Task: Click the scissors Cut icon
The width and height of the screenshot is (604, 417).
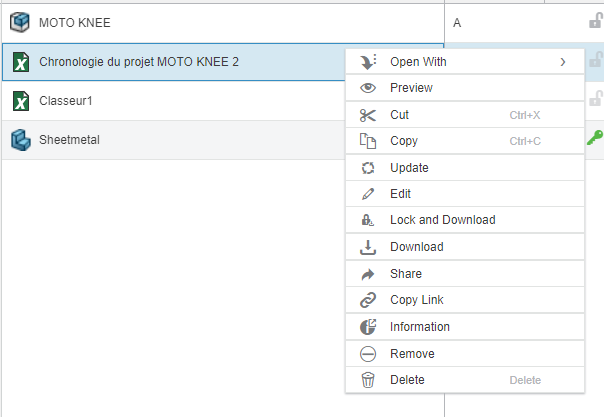Action: [368, 115]
